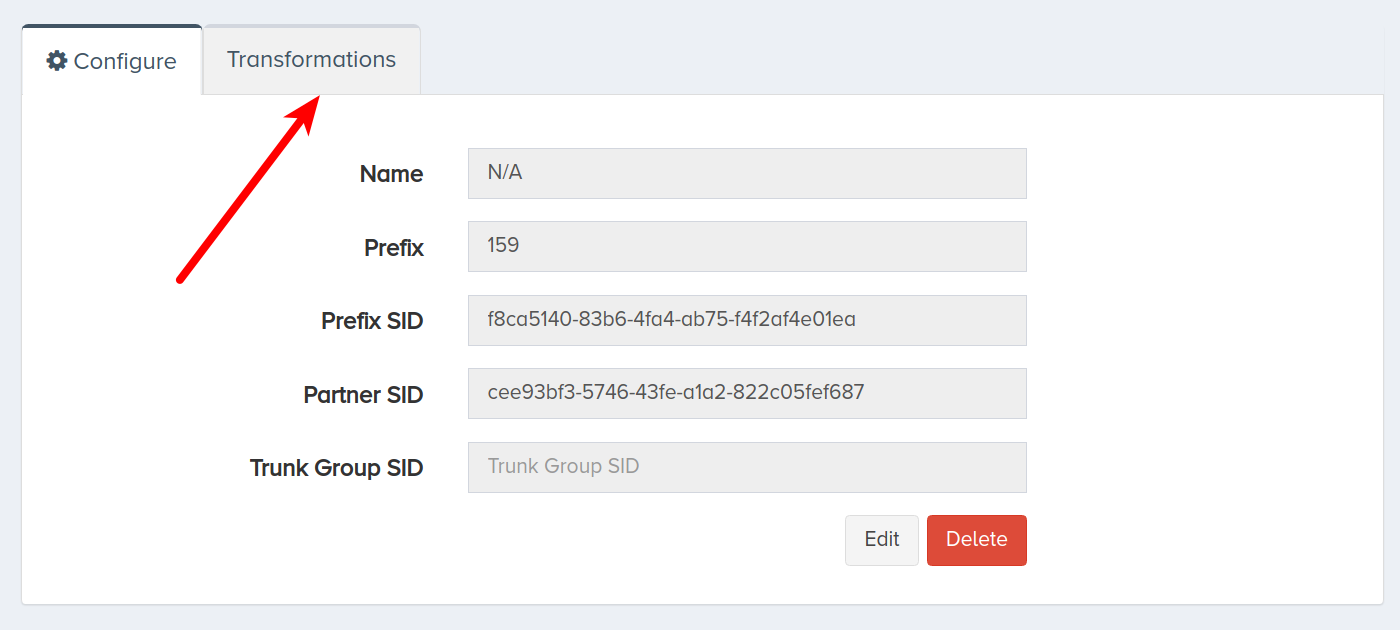Select the Prefix SID value field

747,320
